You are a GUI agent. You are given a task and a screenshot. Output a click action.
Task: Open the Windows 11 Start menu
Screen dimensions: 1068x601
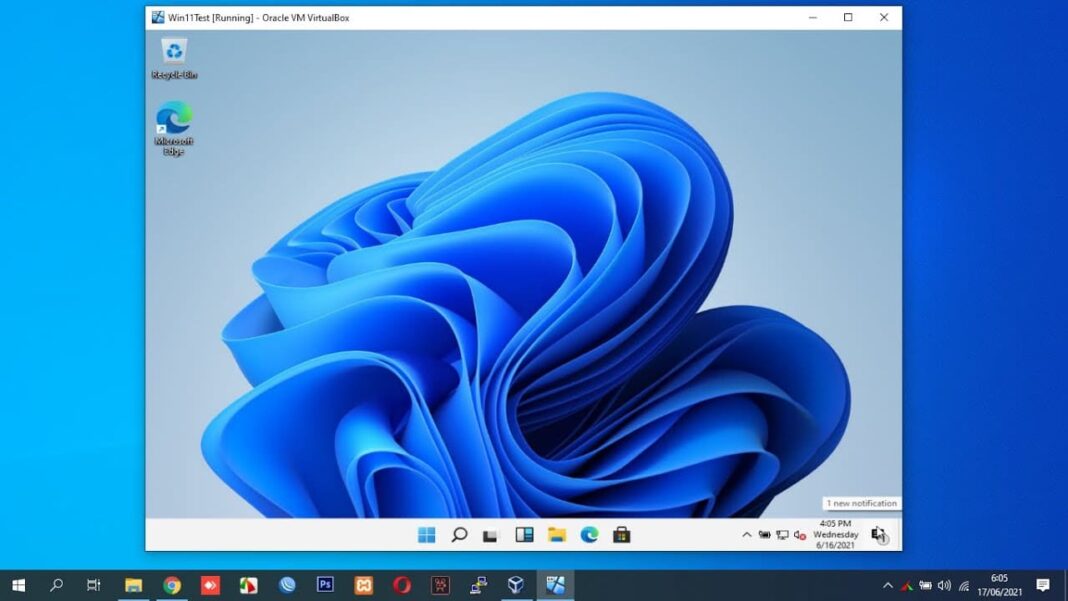coord(426,535)
